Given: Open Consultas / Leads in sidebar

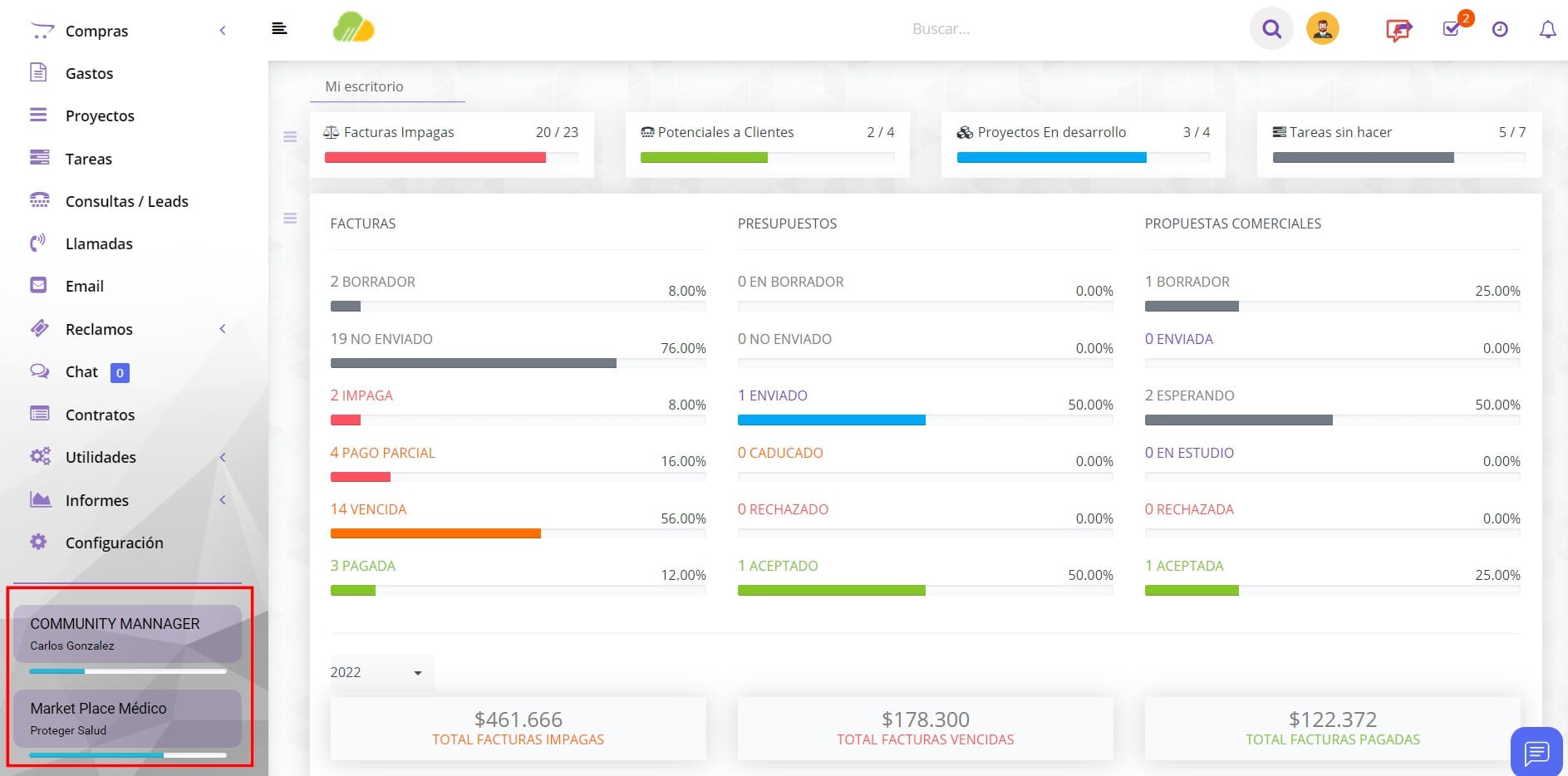Looking at the screenshot, I should tap(127, 201).
